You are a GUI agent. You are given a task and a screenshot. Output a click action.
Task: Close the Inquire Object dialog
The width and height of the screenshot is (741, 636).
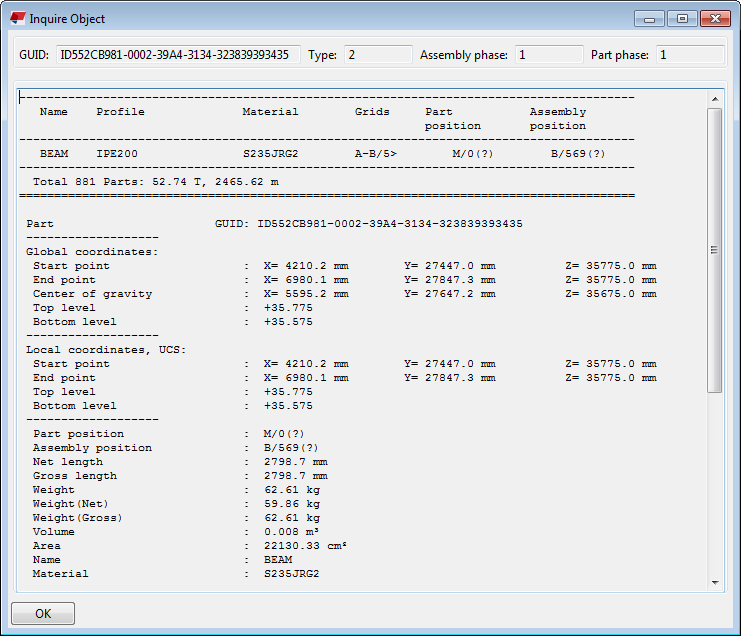click(714, 19)
